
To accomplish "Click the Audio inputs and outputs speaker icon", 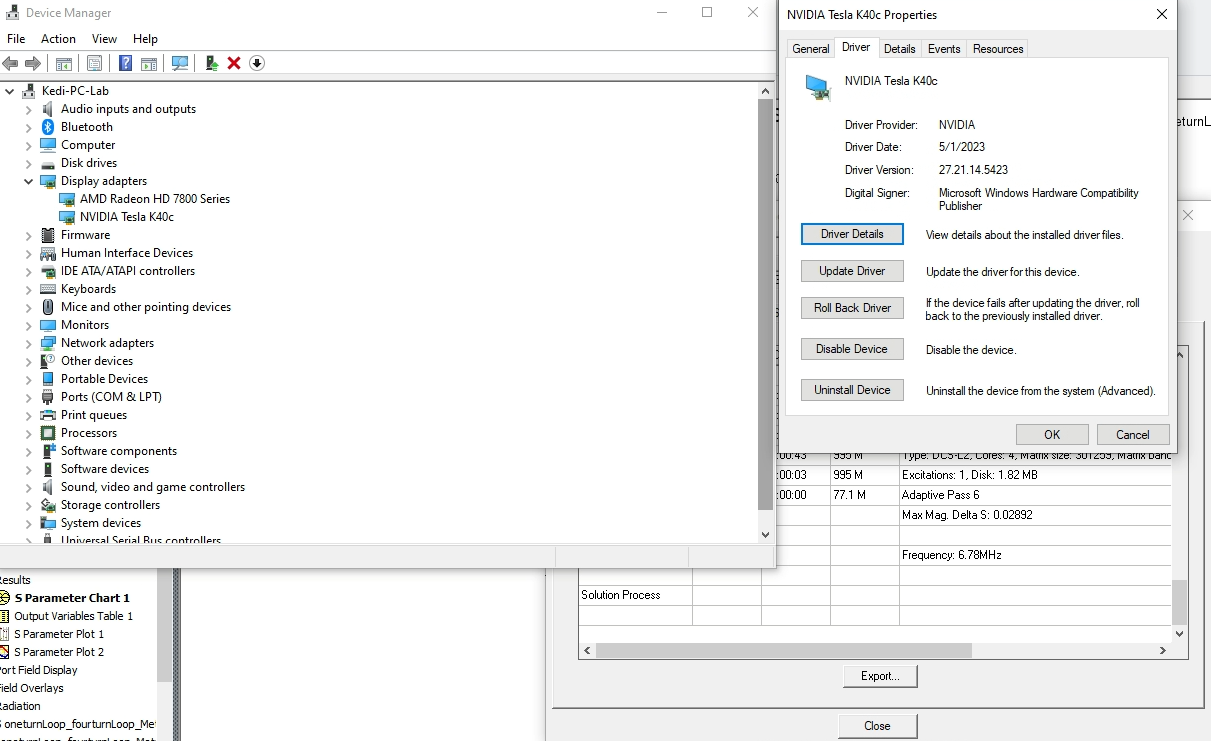I will 48,109.
